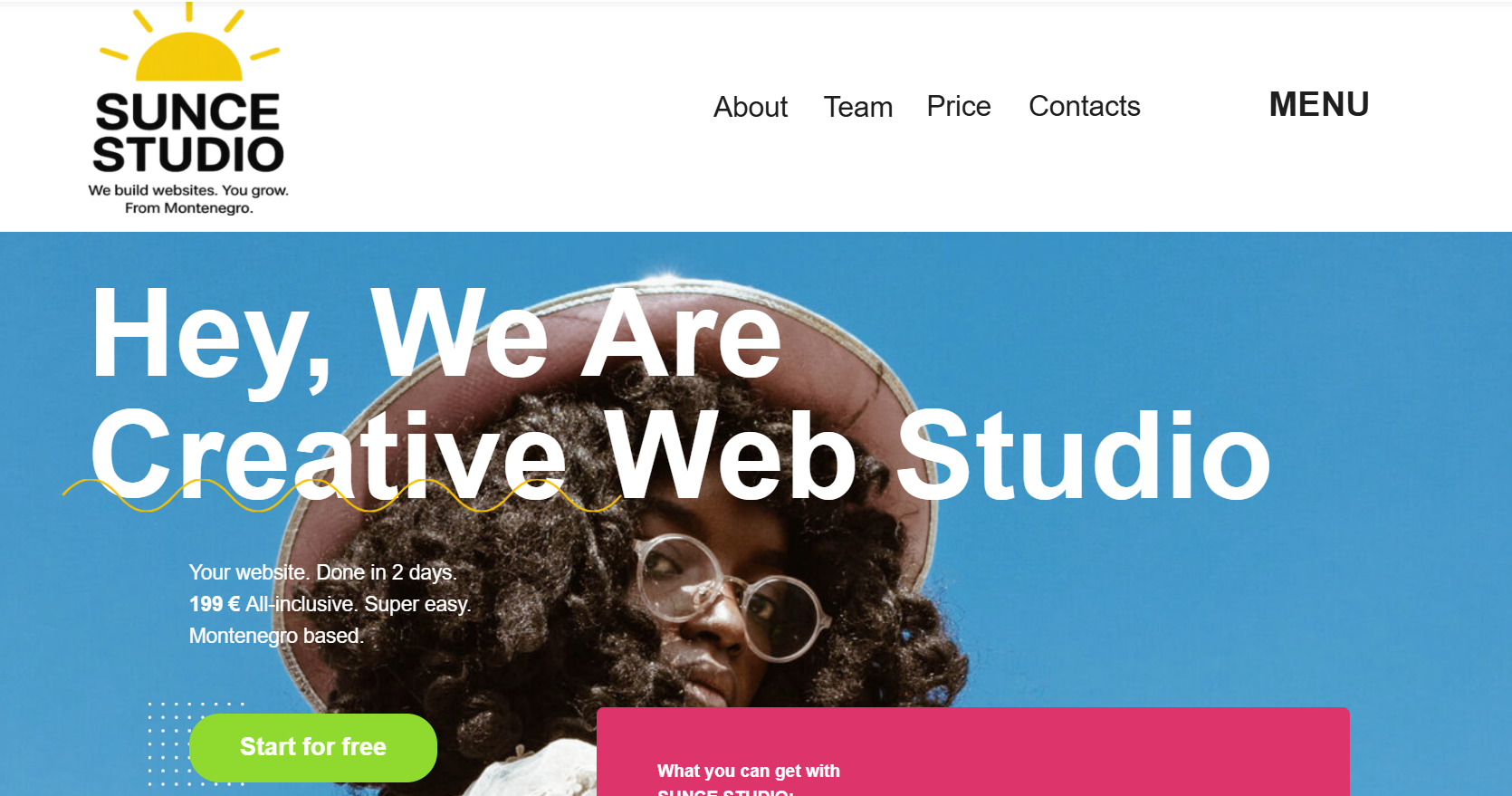Open the About page link
Viewport: 1512px width, 796px height.
click(x=751, y=107)
